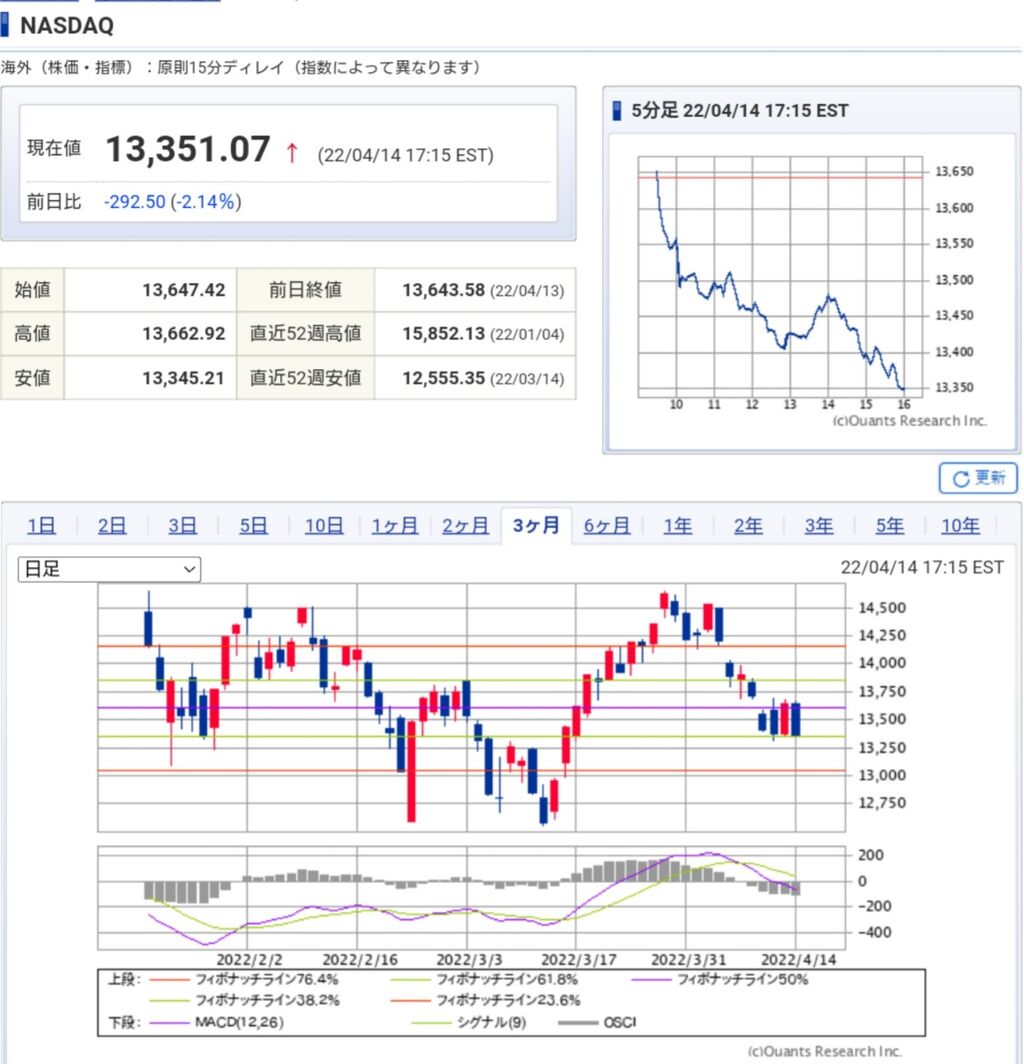Show the 2年 chart range
The width and height of the screenshot is (1024, 1064).
point(748,525)
